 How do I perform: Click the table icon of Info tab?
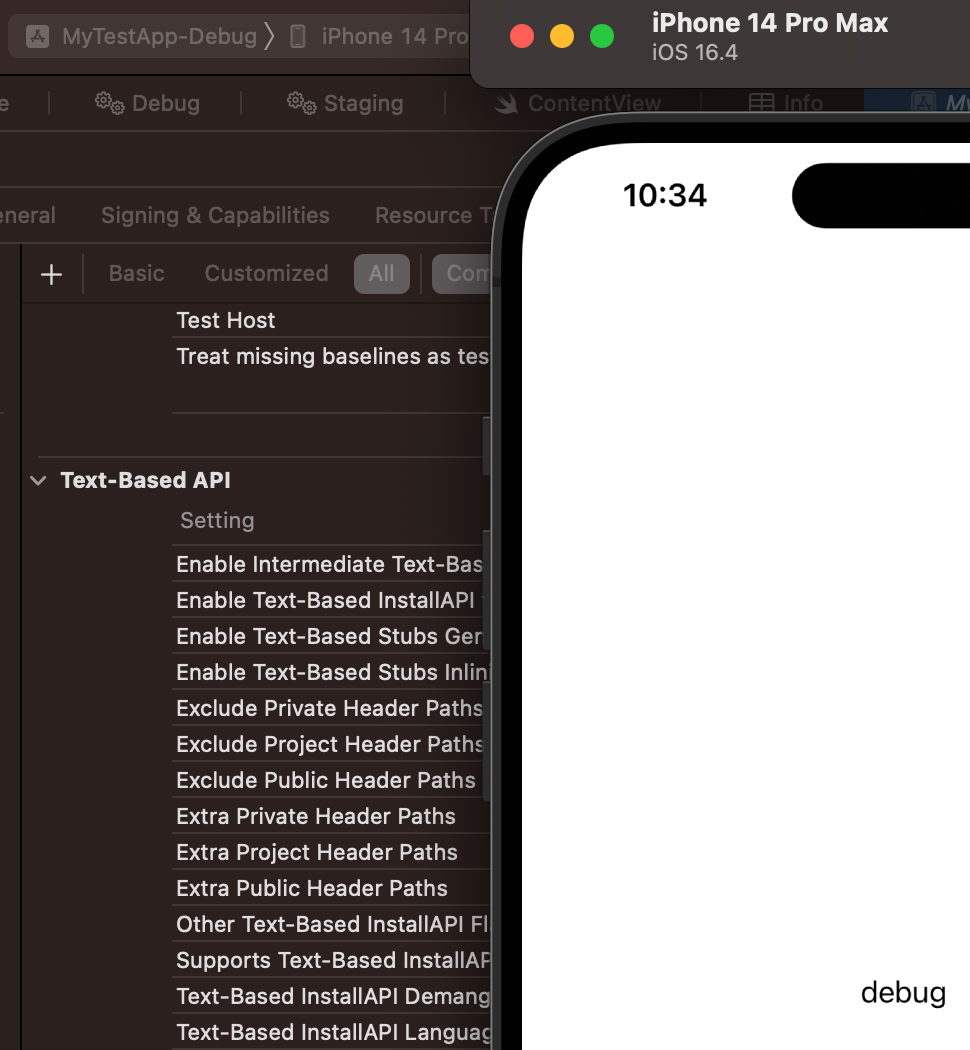pyautogui.click(x=761, y=103)
